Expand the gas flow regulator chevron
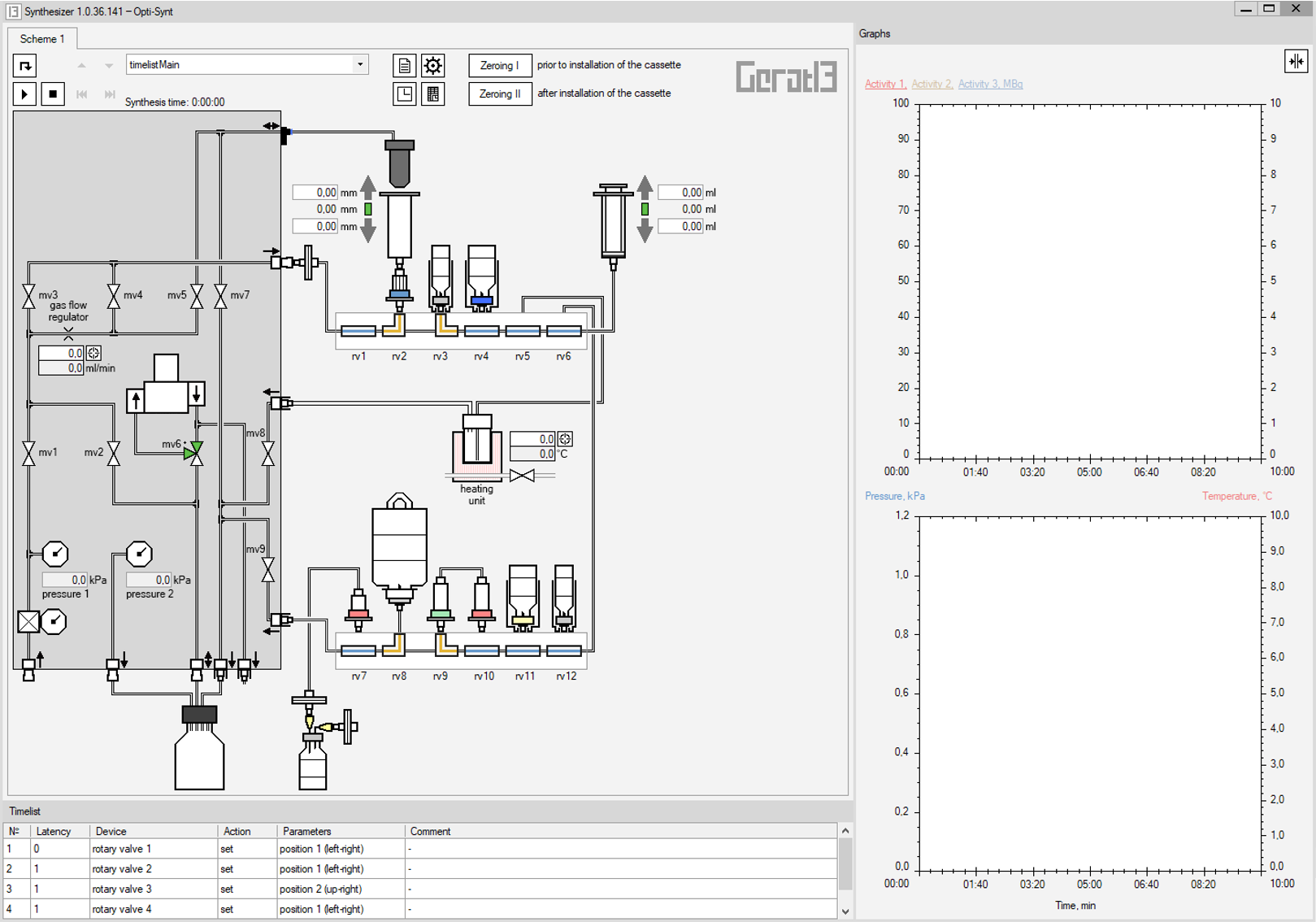Screen dimensions: 1316x922 pyautogui.click(x=68, y=333)
